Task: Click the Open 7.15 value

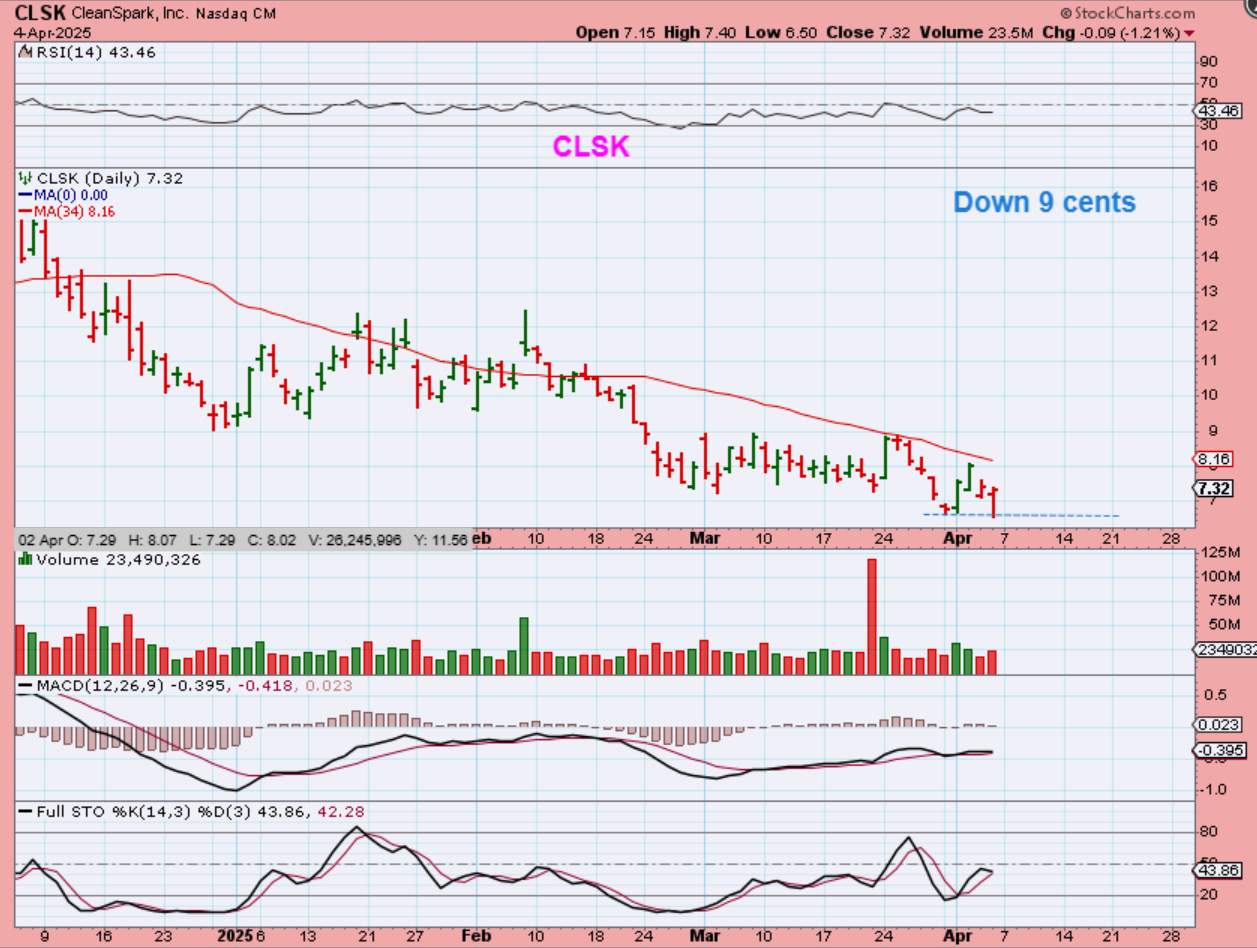Action: pos(617,32)
